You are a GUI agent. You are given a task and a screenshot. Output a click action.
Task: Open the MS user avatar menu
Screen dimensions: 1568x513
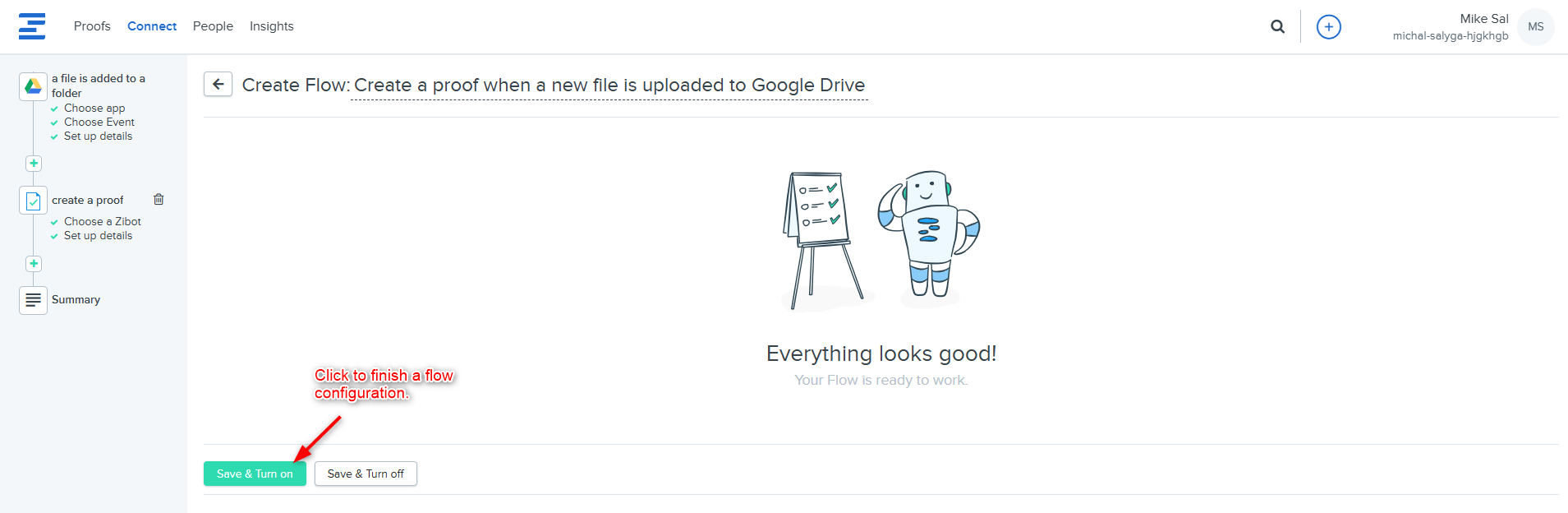click(x=1535, y=27)
